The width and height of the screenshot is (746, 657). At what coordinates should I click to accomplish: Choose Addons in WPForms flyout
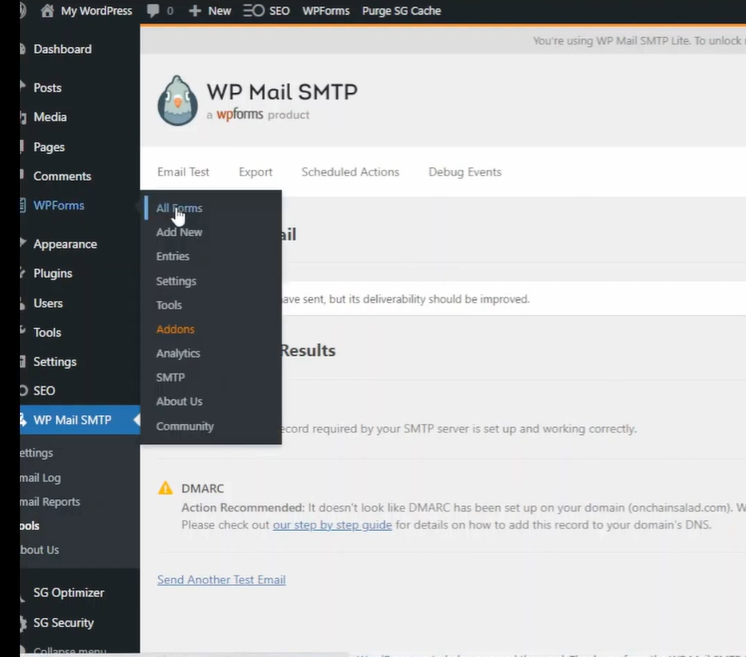175,329
